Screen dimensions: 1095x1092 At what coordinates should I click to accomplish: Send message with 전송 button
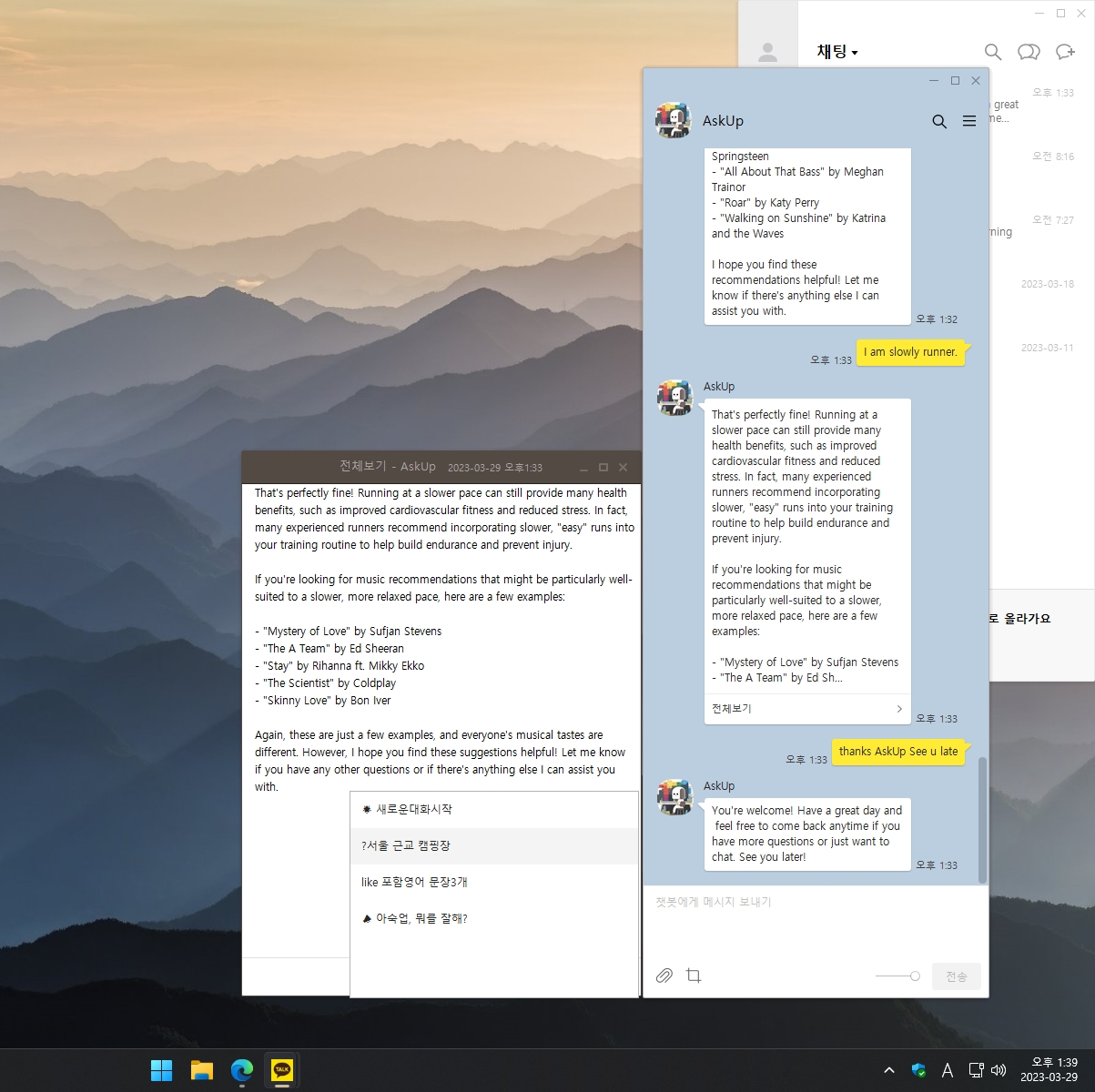click(957, 976)
